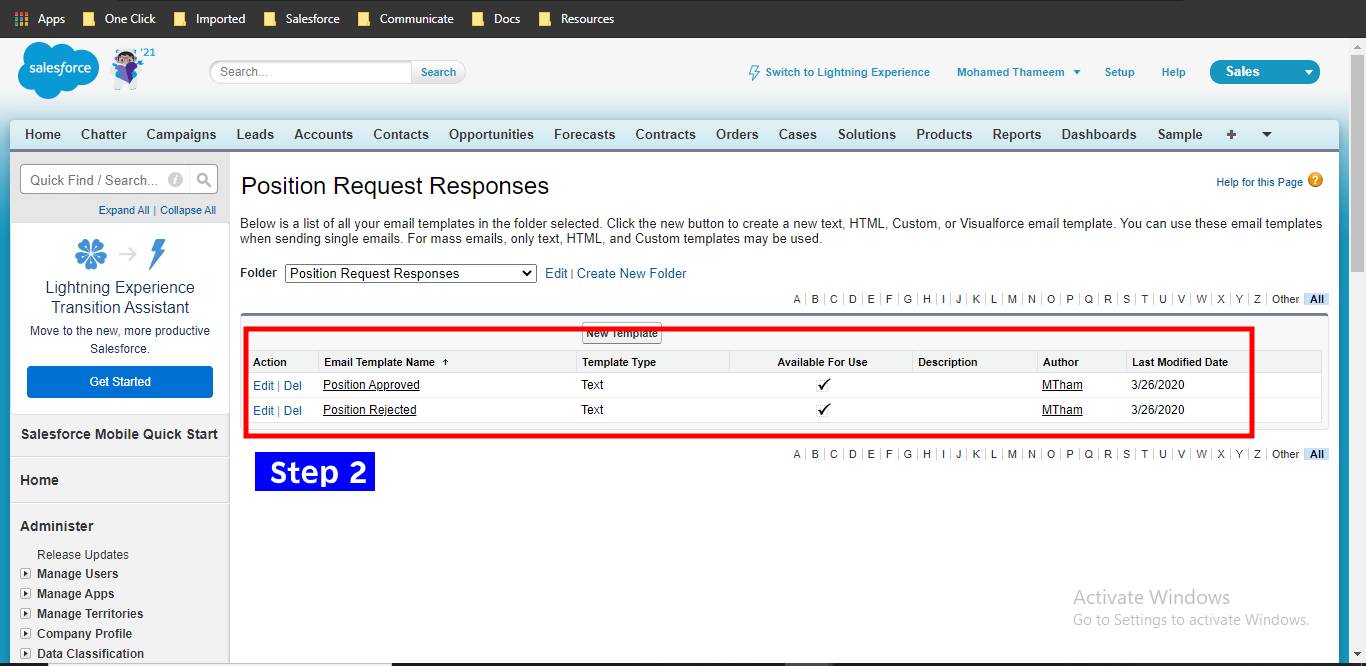Click the info icon inside Quick Find box
This screenshot has height=666, width=1366.
point(176,179)
